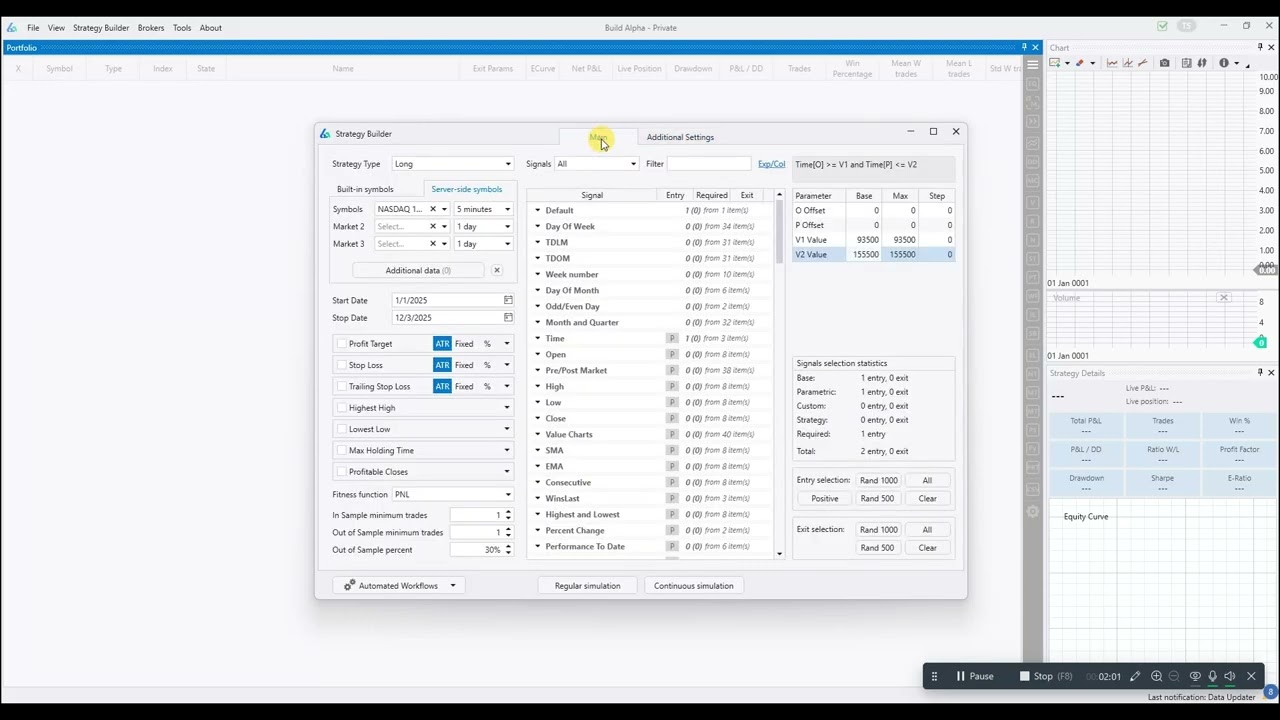The width and height of the screenshot is (1280, 720).
Task: Enable the Max Holding Time checkbox
Action: point(342,450)
